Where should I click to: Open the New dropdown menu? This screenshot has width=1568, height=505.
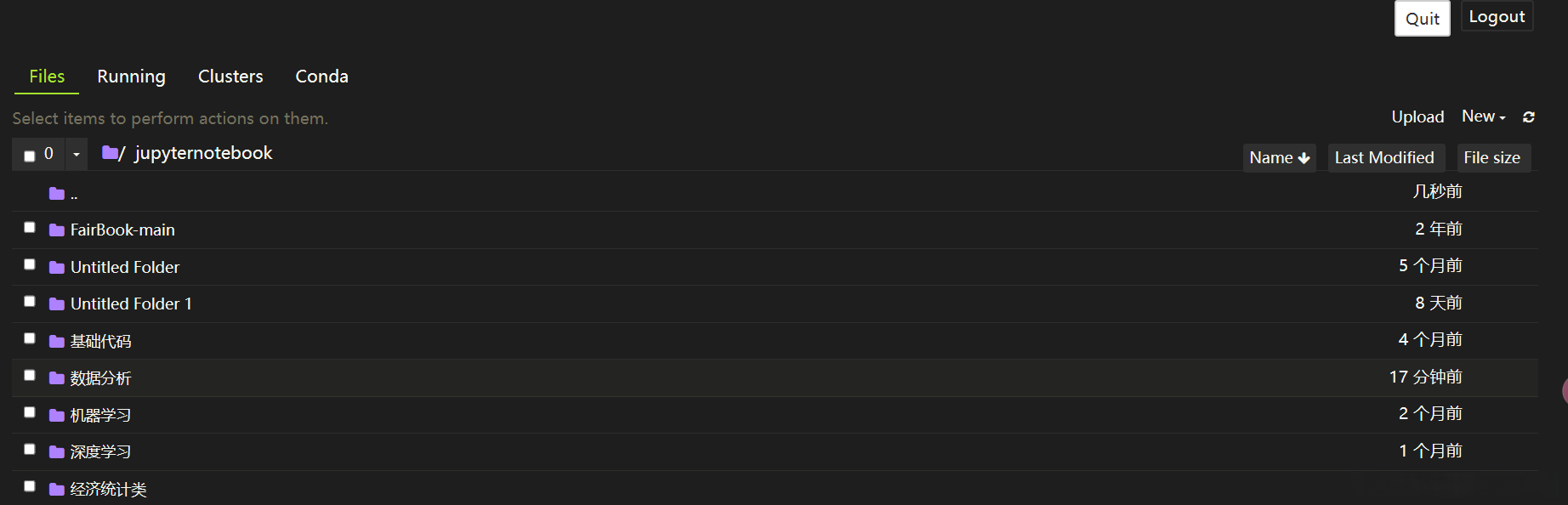pos(1483,116)
